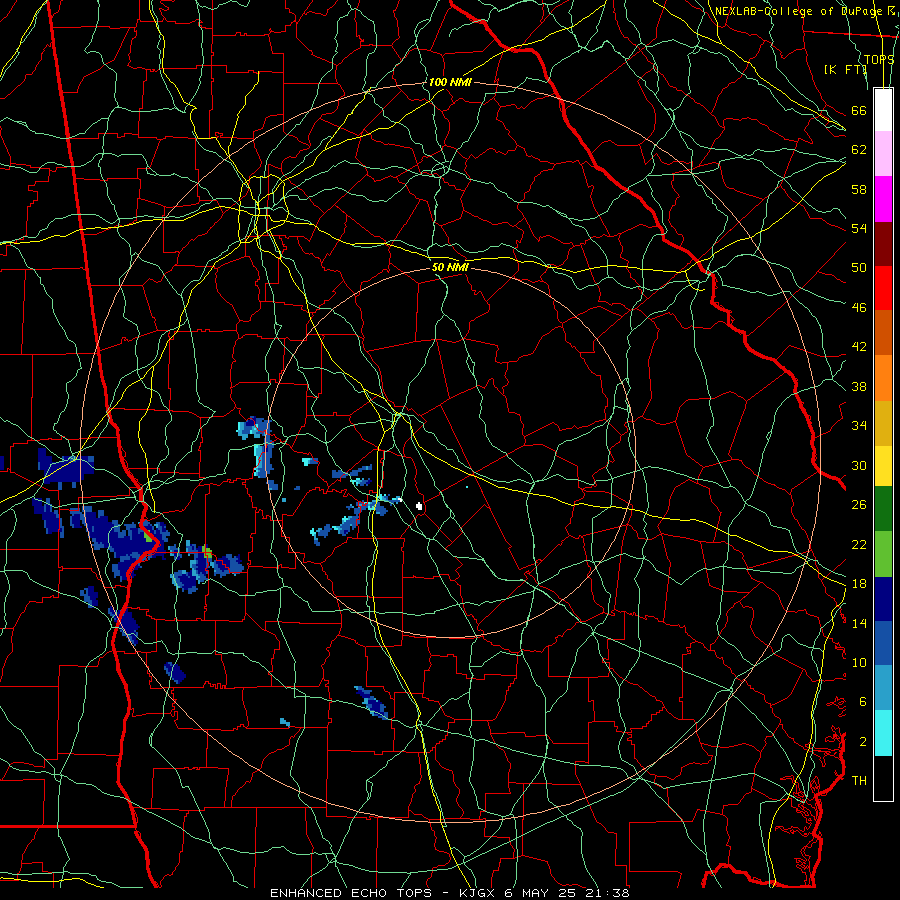Click the TOPS legend title
The image size is (900, 900).
(x=879, y=59)
